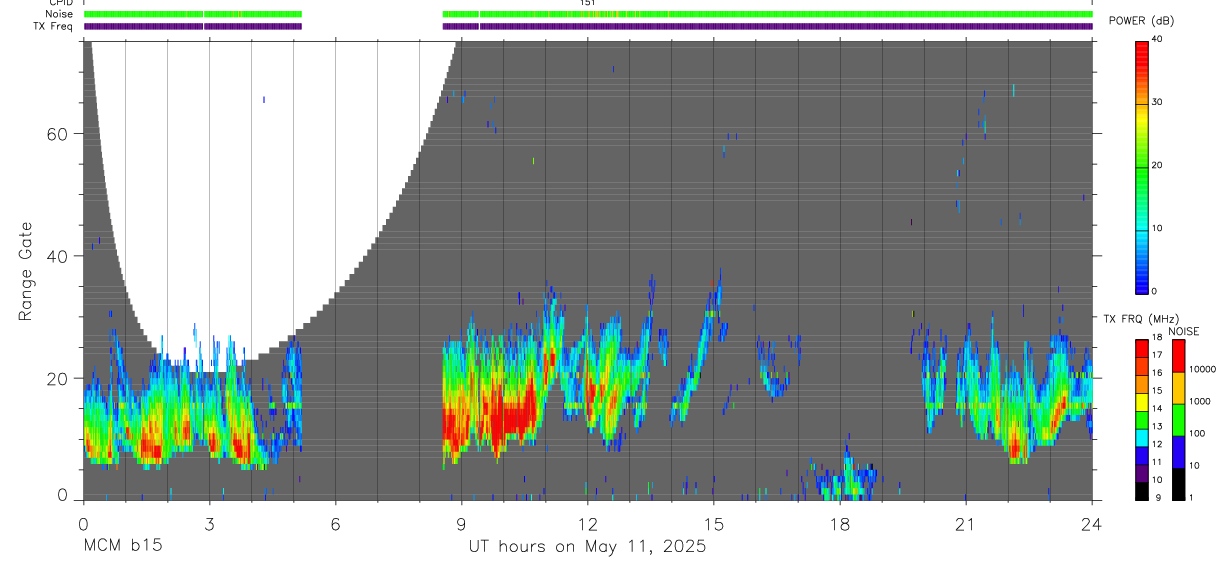This screenshot has width=1228, height=567.
Task: Click the 100 tick on the NOISE scale
Action: click(x=1197, y=433)
